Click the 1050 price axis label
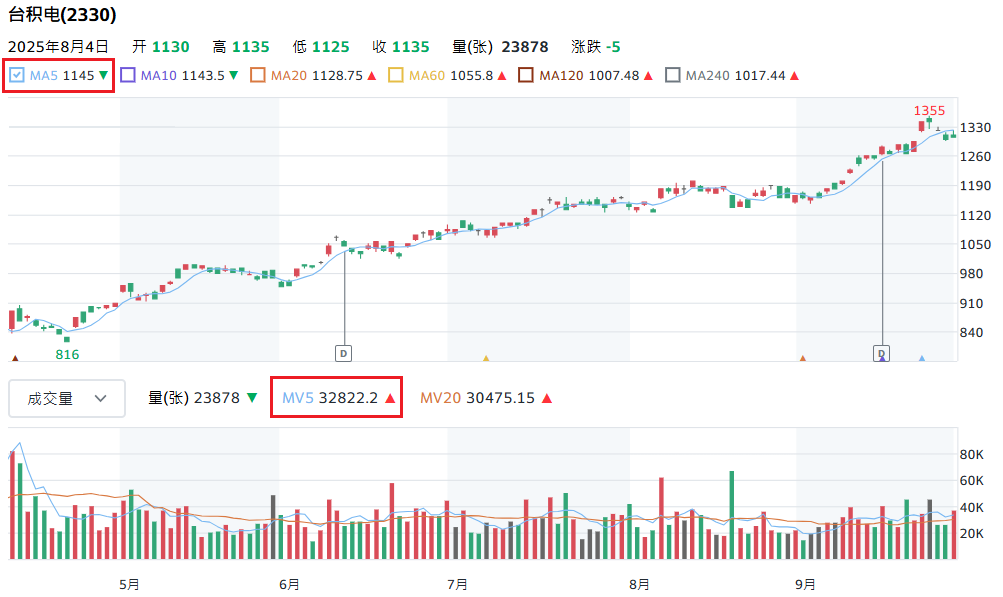This screenshot has height=597, width=1003. coord(975,244)
